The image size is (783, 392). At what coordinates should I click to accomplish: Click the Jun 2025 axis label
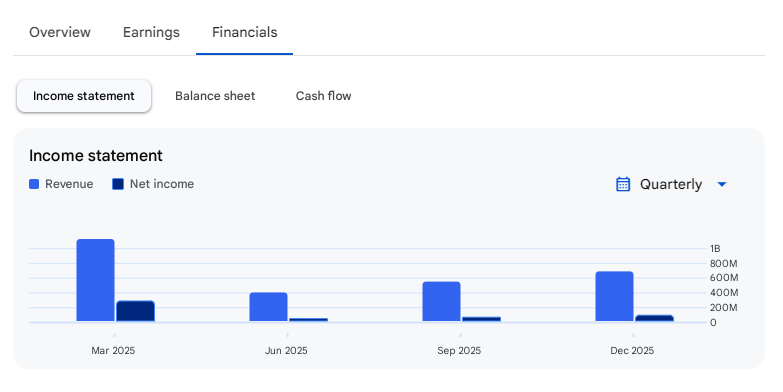286,351
